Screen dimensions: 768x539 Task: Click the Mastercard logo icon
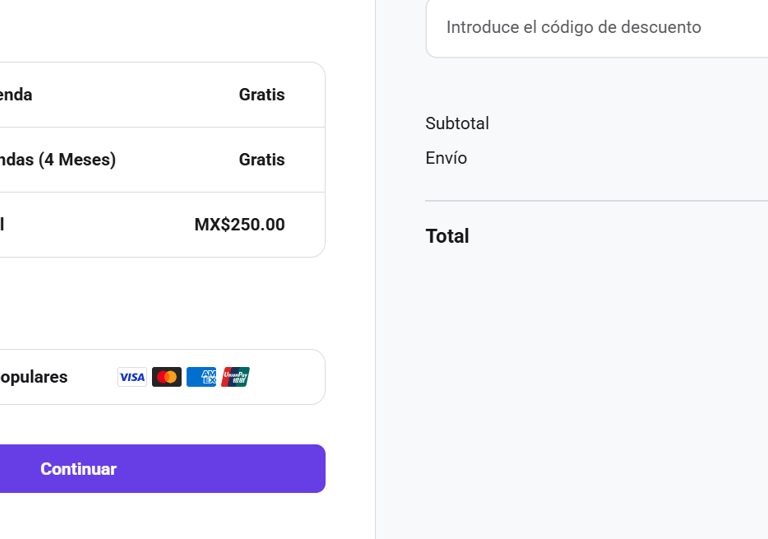pyautogui.click(x=167, y=377)
